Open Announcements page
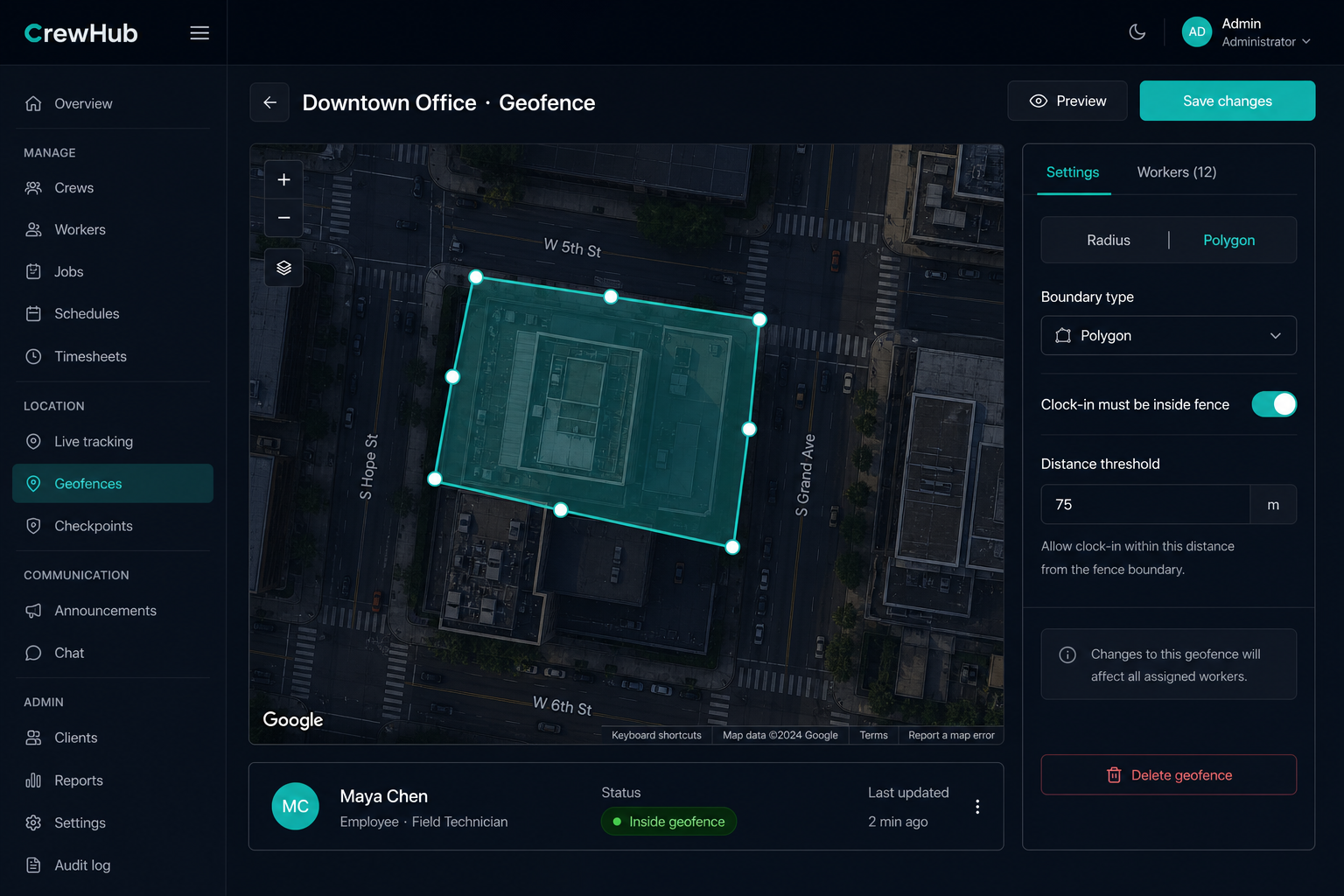Screen dimensions: 1344x896 [113, 611]
